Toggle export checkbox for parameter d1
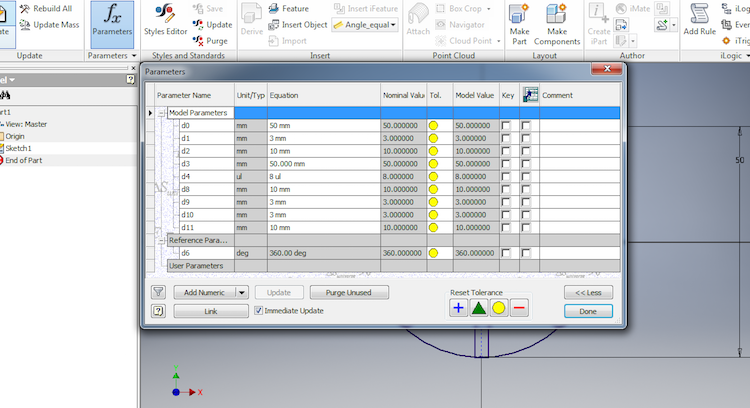Image resolution: width=750 pixels, height=408 pixels. click(526, 138)
